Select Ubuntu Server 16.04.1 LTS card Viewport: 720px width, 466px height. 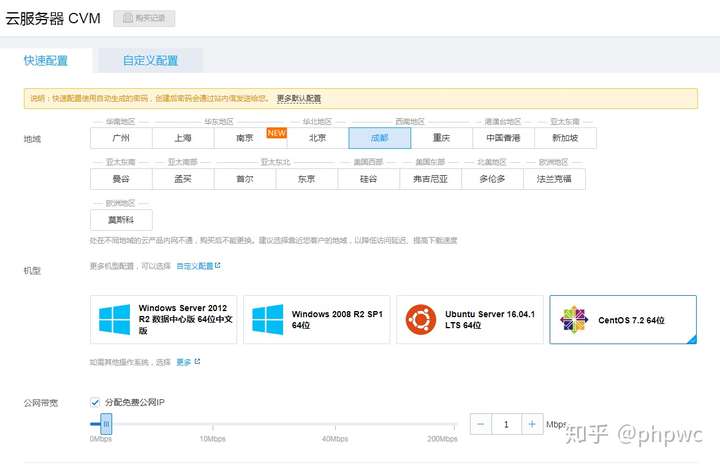point(470,320)
